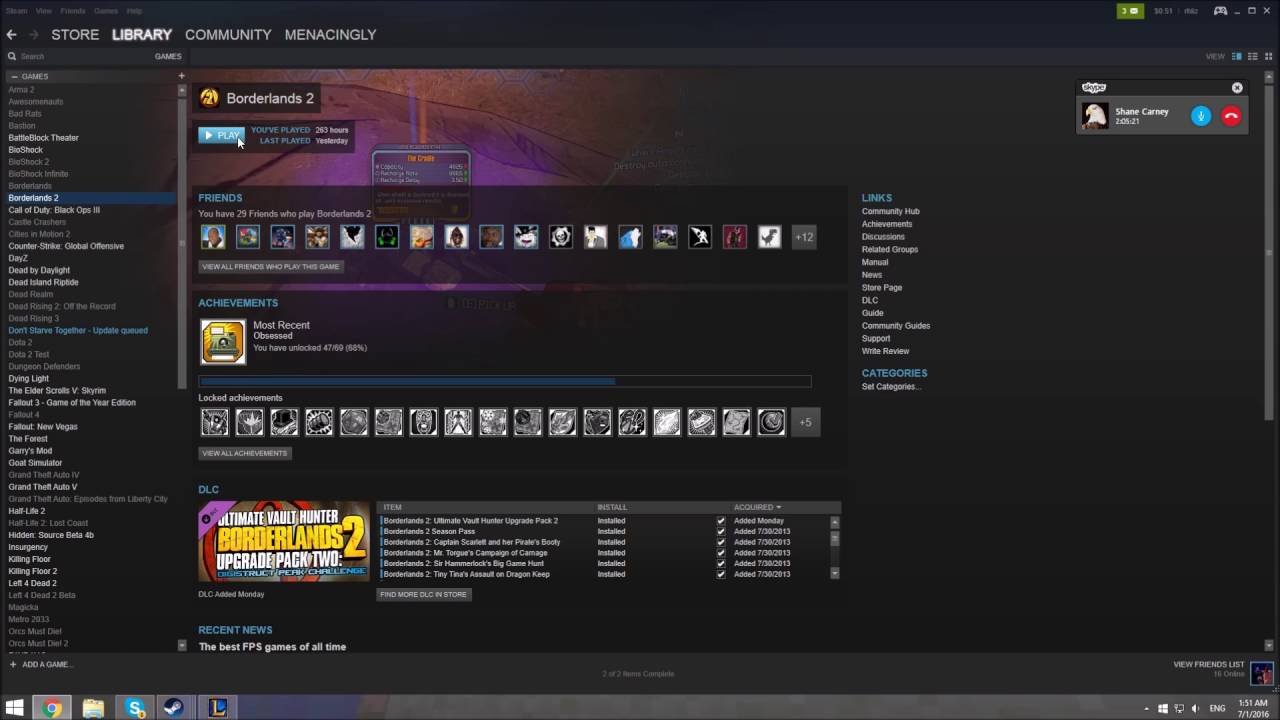Hang up the Skype call
The image size is (1280, 720).
pos(1231,116)
